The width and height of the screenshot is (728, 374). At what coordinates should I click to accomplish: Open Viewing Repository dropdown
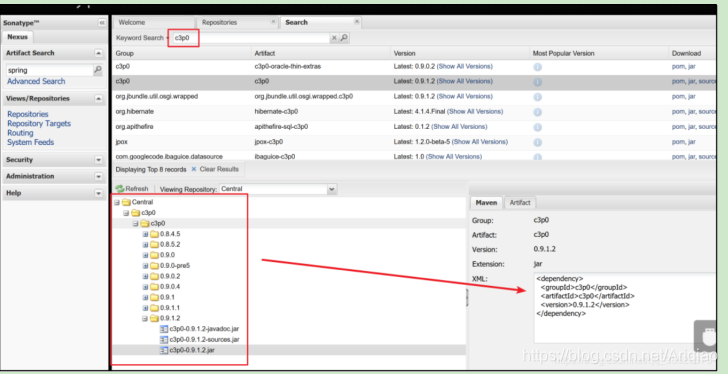(332, 189)
